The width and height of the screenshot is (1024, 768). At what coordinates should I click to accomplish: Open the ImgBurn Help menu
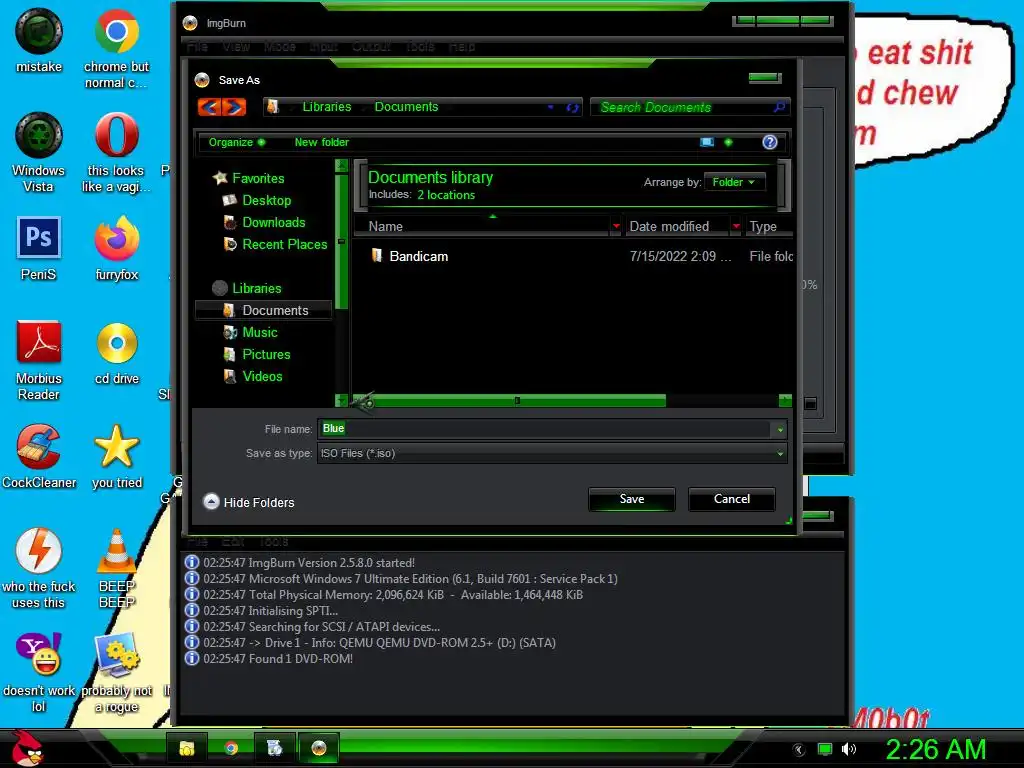coord(462,46)
